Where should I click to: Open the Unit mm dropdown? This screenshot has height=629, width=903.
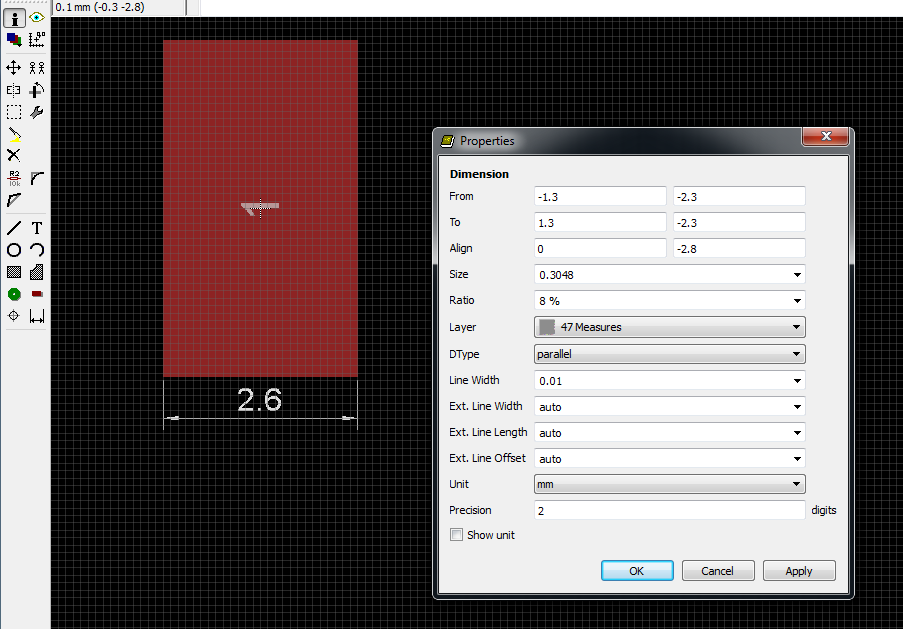[669, 484]
